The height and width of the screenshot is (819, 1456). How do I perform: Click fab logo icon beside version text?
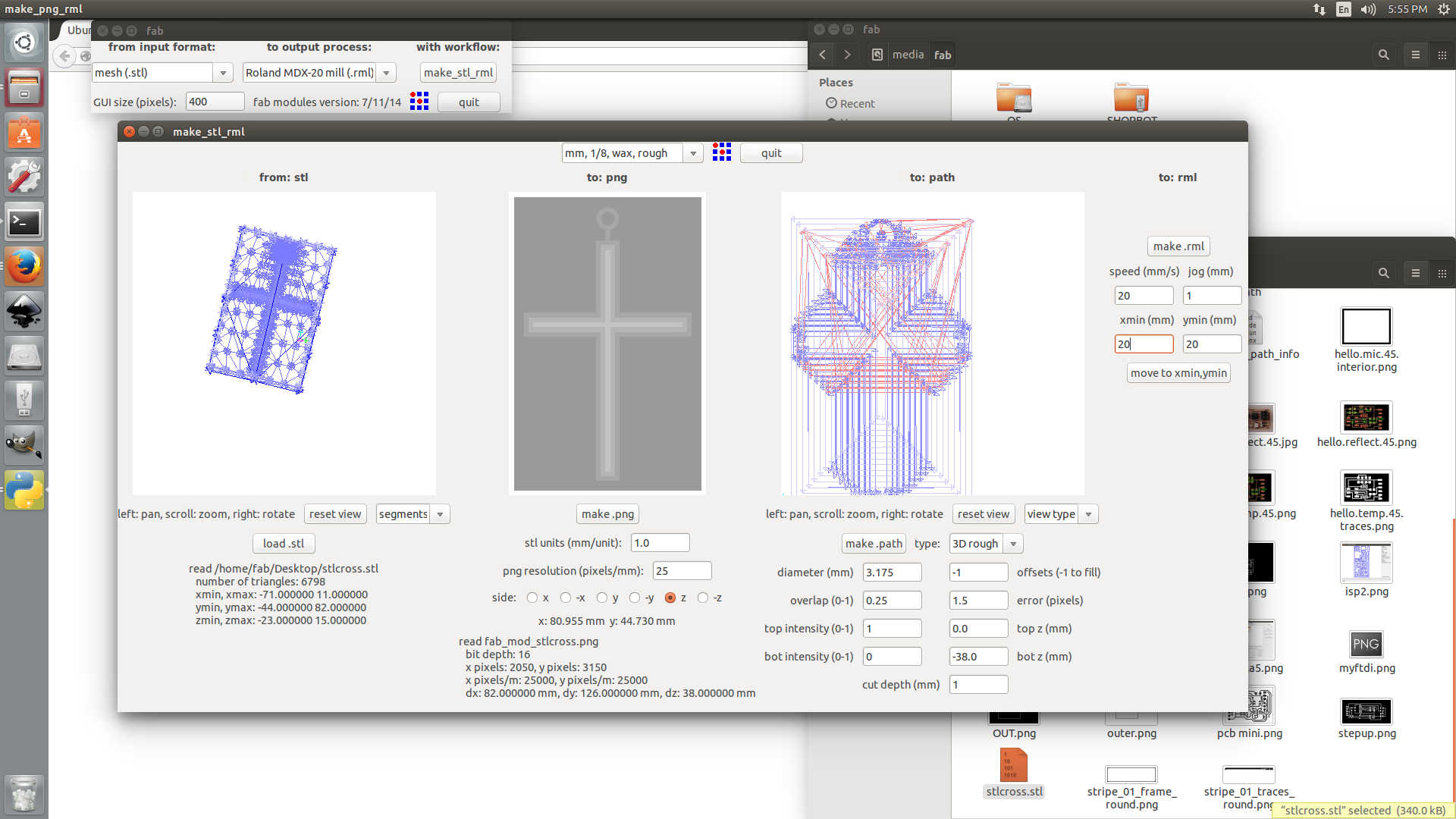[419, 102]
